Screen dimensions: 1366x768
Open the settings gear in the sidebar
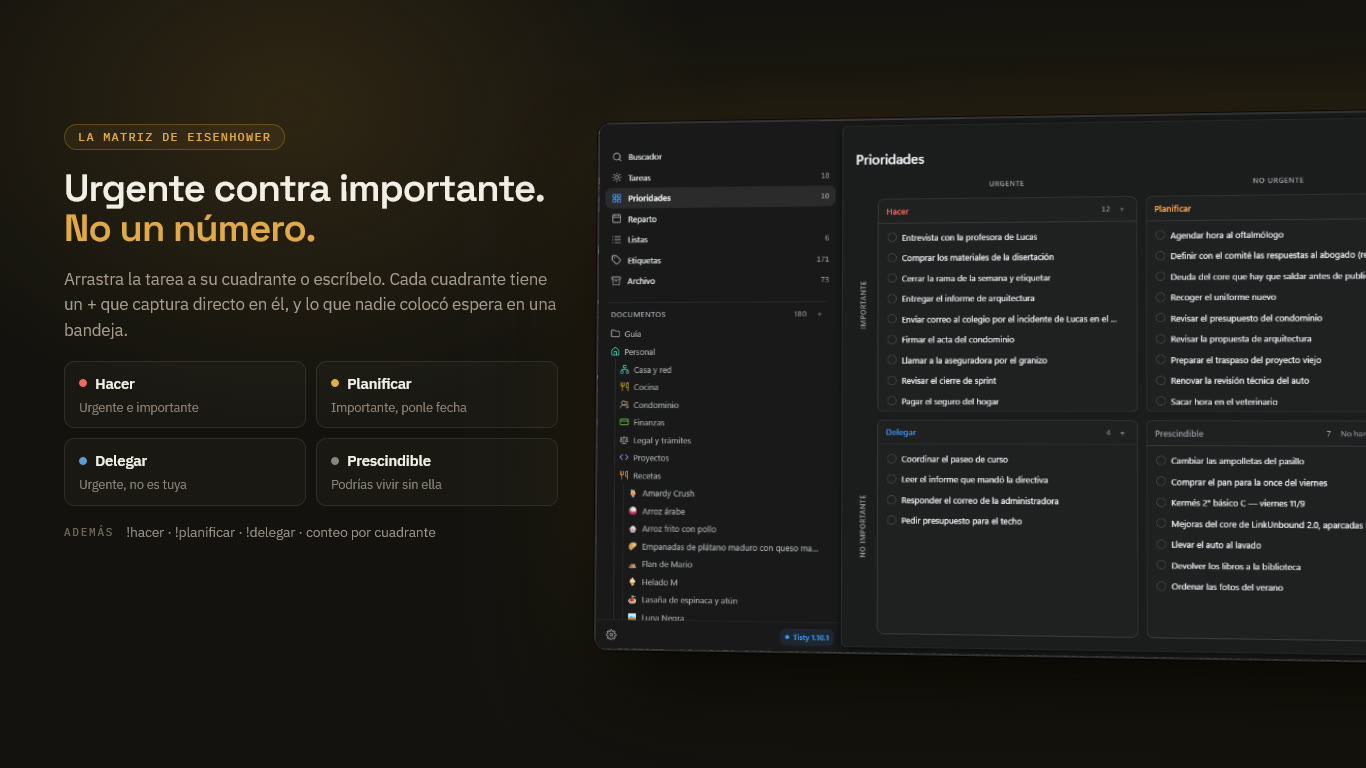611,634
